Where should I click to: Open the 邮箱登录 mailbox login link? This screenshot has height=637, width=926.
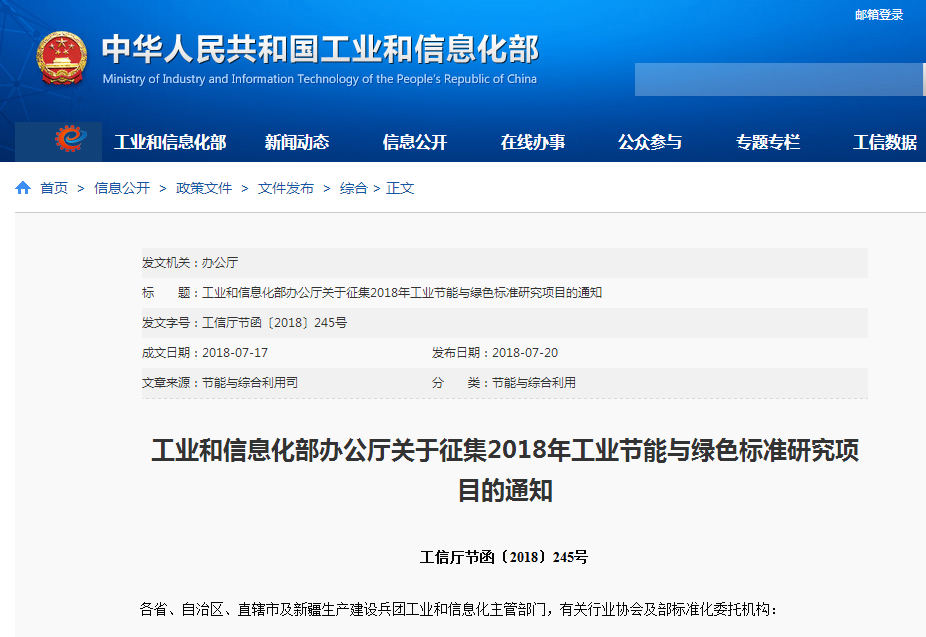coord(879,15)
